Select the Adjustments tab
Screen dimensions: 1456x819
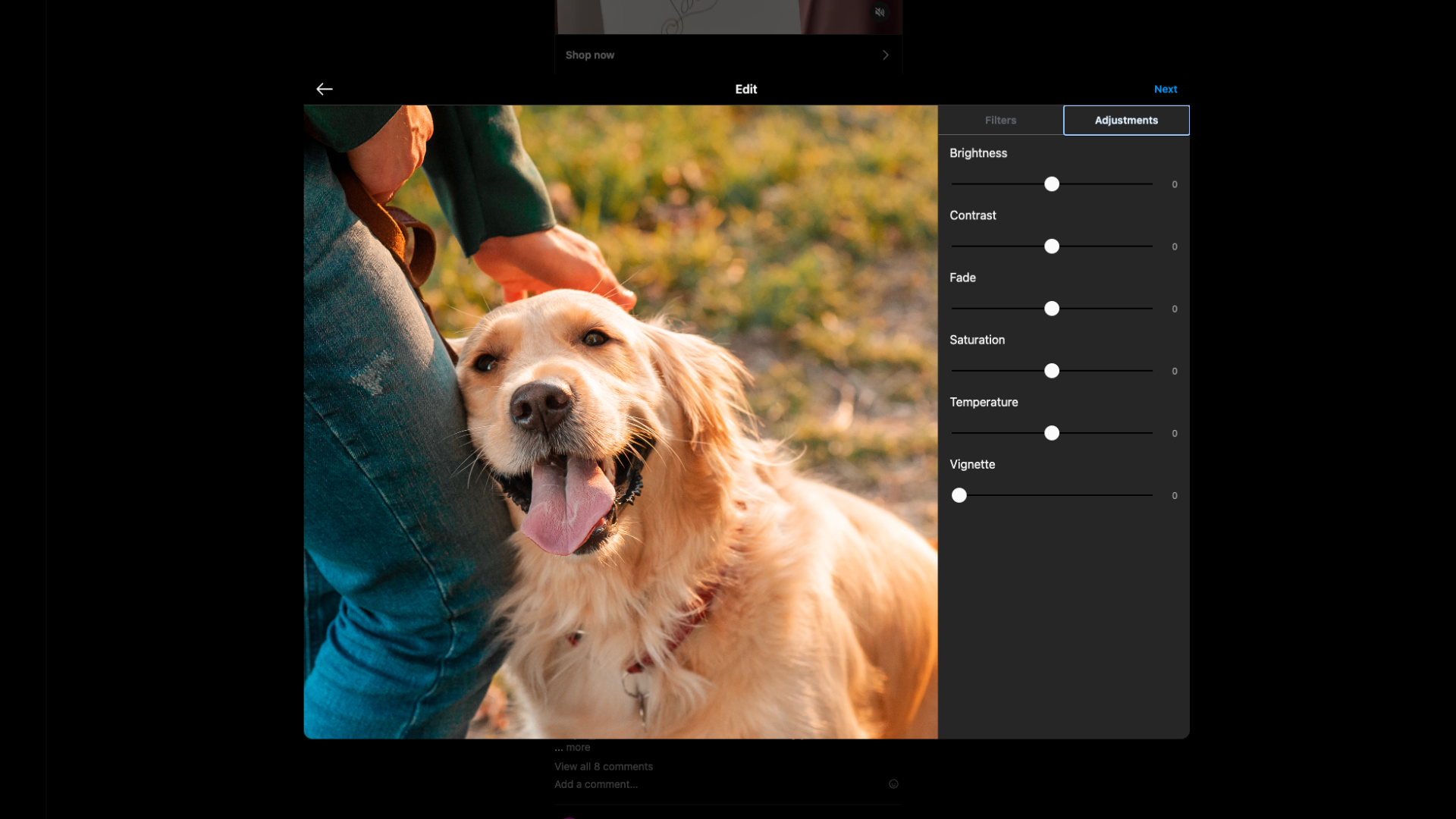click(1126, 121)
